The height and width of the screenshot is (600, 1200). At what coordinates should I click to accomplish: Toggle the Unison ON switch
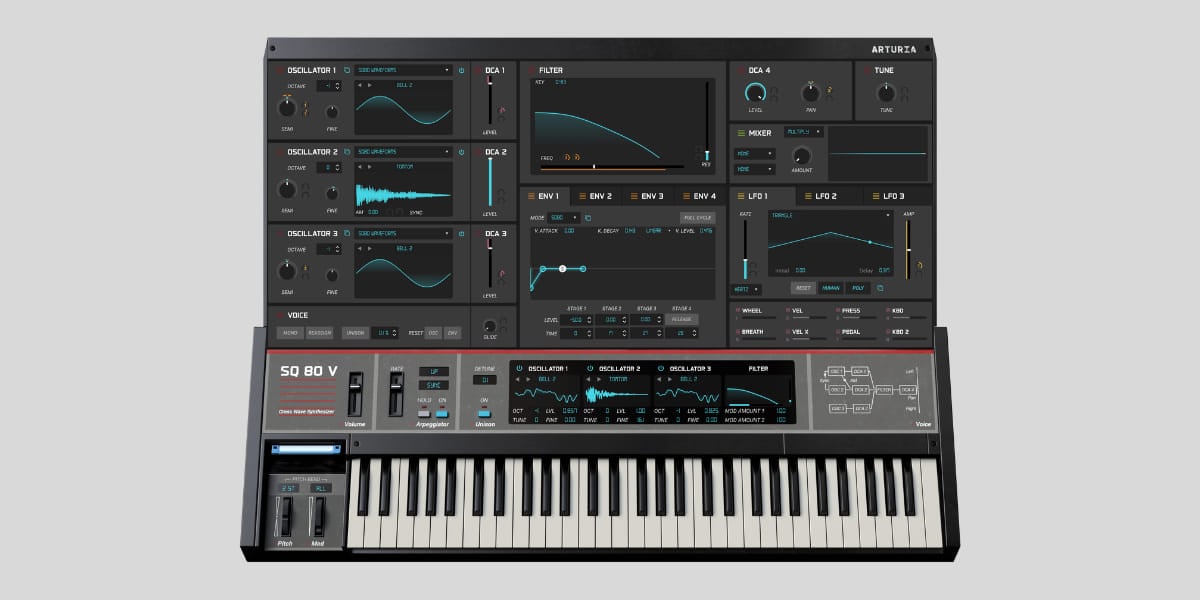(484, 411)
